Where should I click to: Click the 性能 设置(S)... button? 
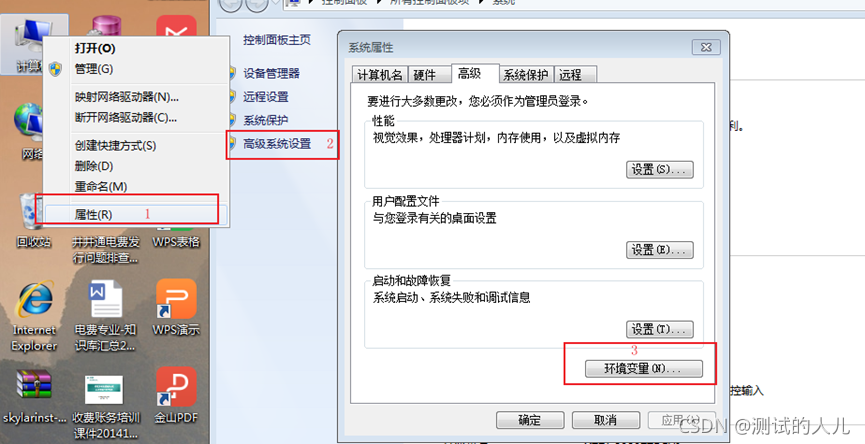659,169
